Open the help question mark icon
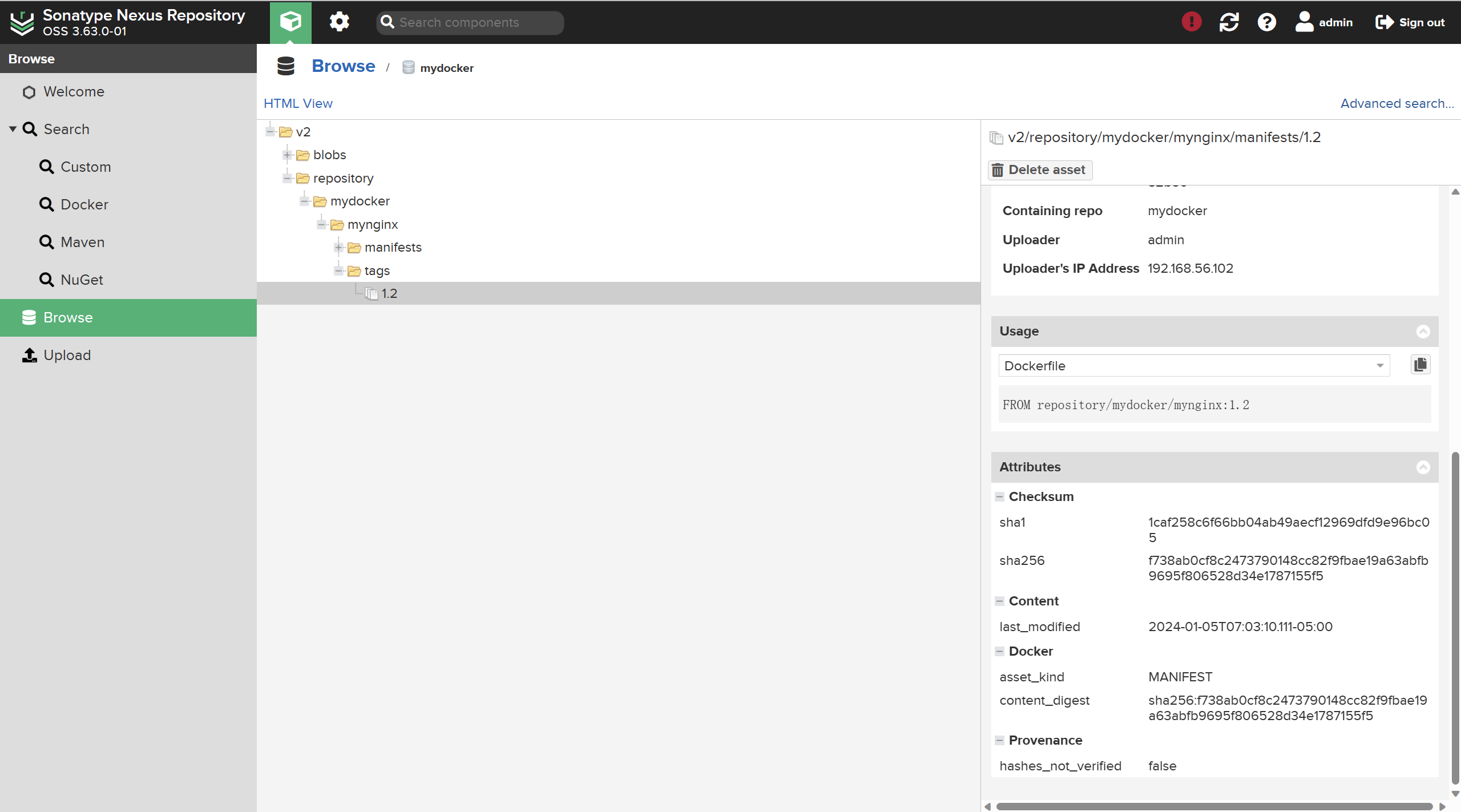1461x812 pixels. tap(1266, 22)
